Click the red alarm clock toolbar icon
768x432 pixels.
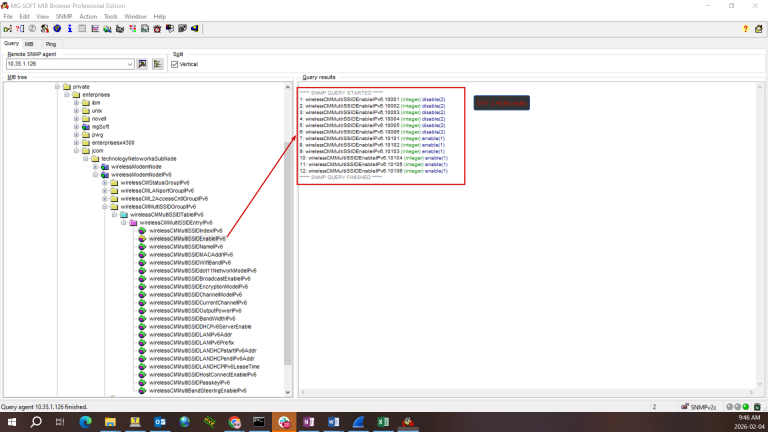coord(157,29)
